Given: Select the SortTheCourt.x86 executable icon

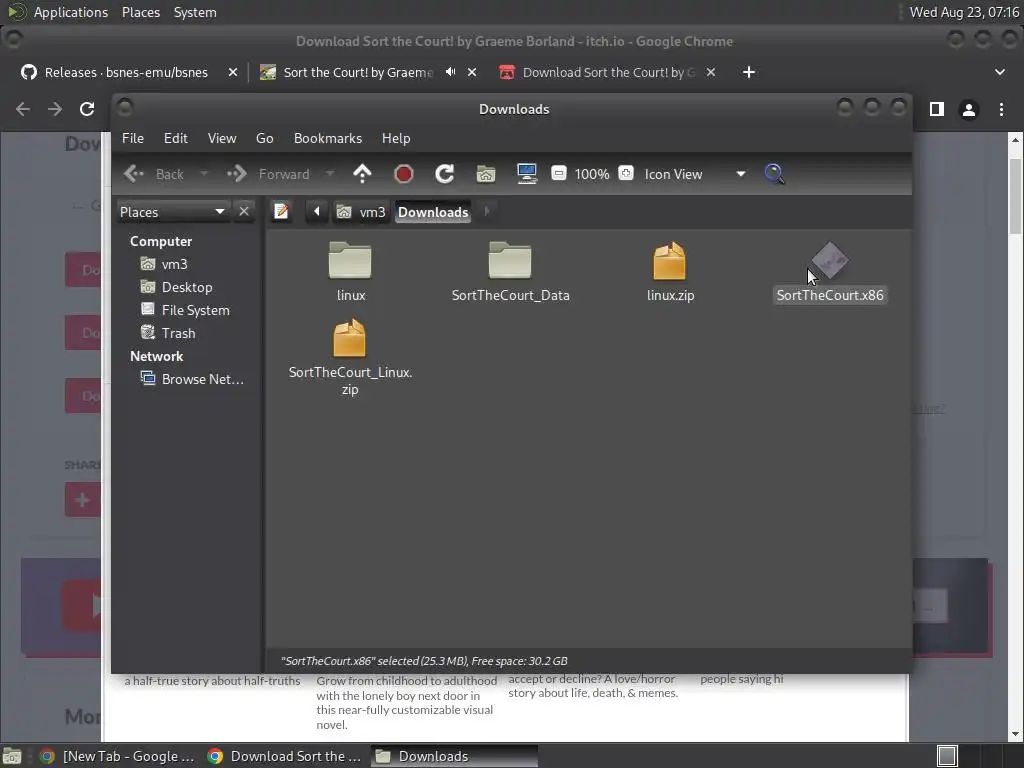Looking at the screenshot, I should pos(829,260).
